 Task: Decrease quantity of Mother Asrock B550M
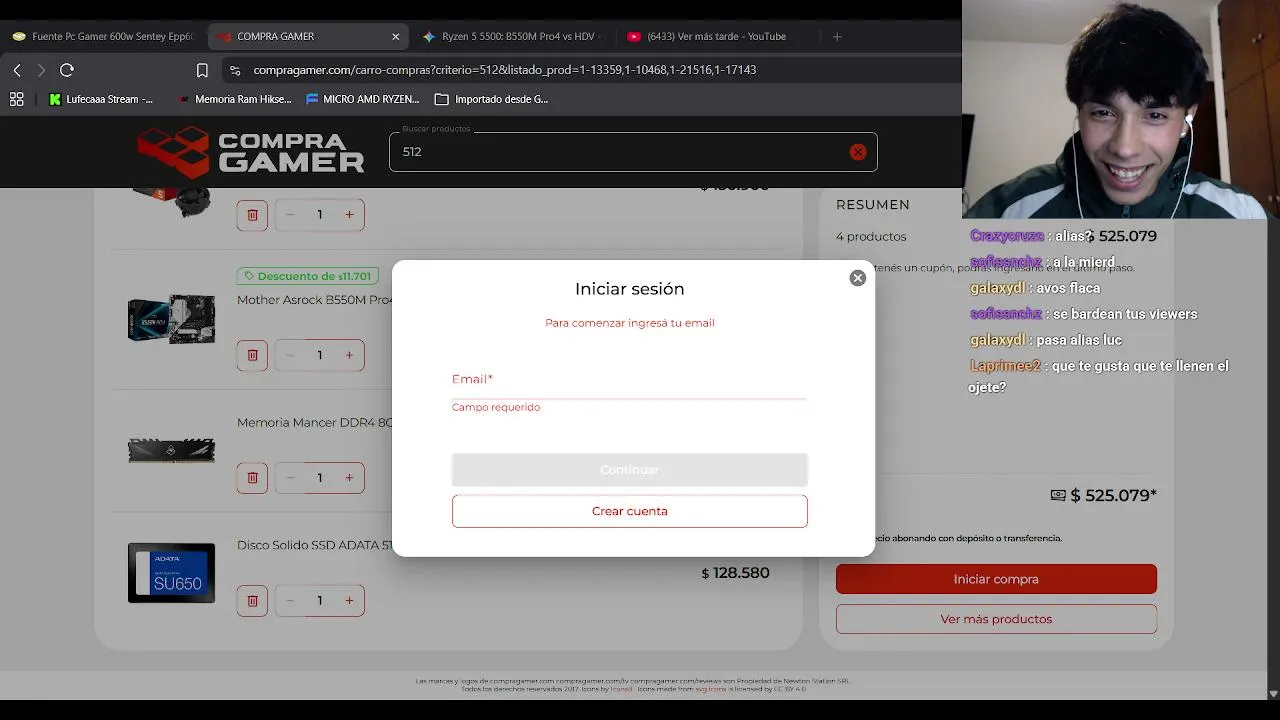290,355
